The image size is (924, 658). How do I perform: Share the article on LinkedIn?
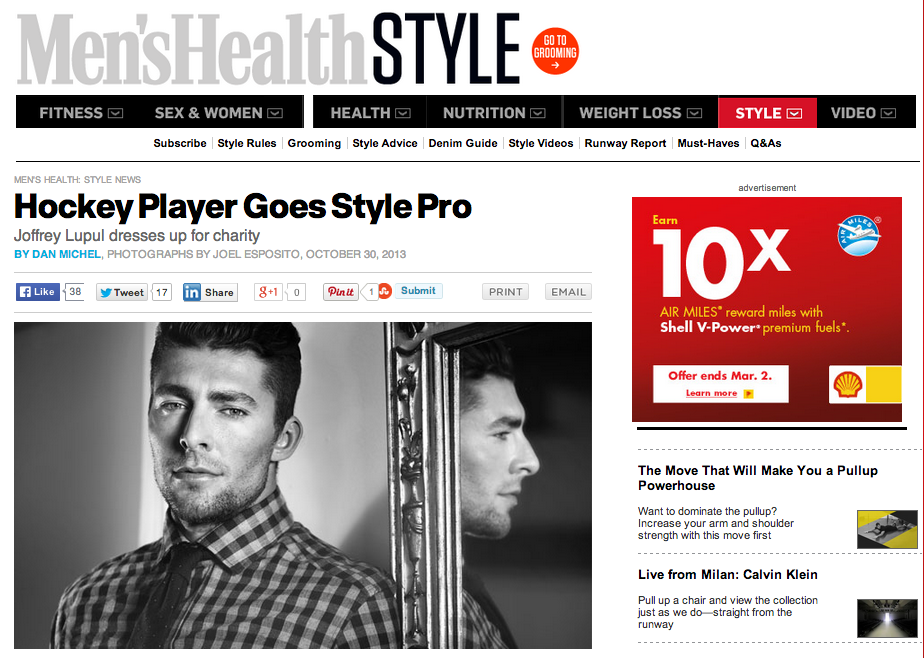point(210,292)
